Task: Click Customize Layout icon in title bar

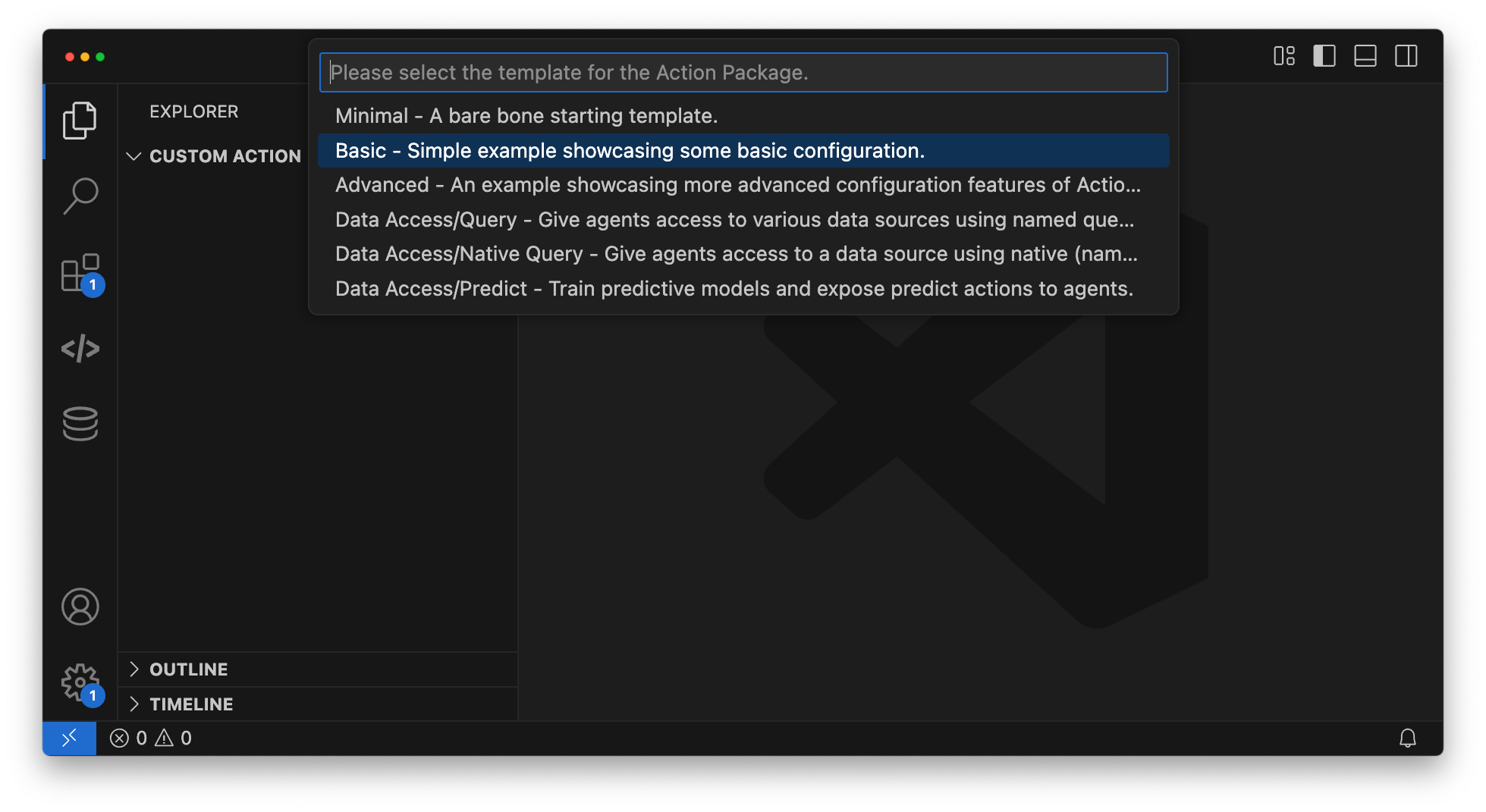Action: 1283,56
